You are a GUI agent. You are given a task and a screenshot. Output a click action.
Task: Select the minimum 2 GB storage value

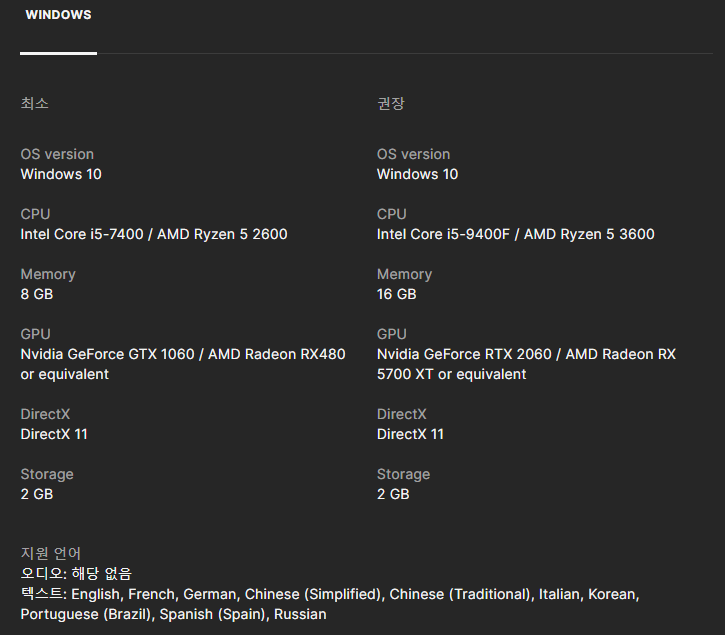(x=37, y=494)
